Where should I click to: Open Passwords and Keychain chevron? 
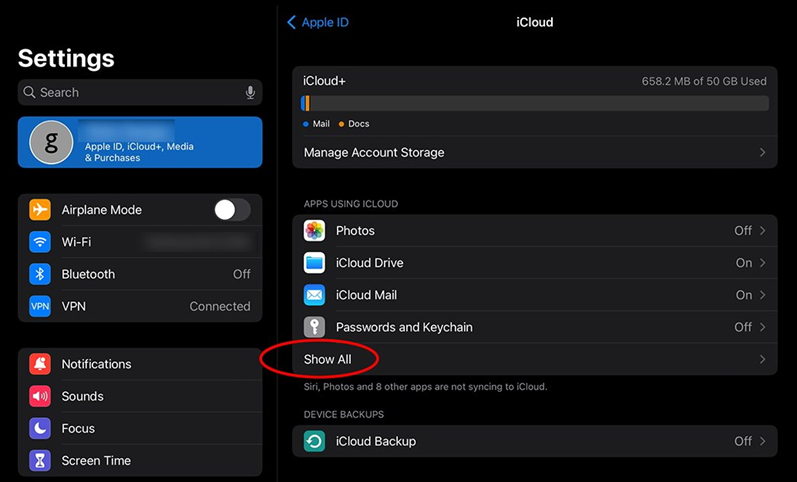tap(762, 327)
